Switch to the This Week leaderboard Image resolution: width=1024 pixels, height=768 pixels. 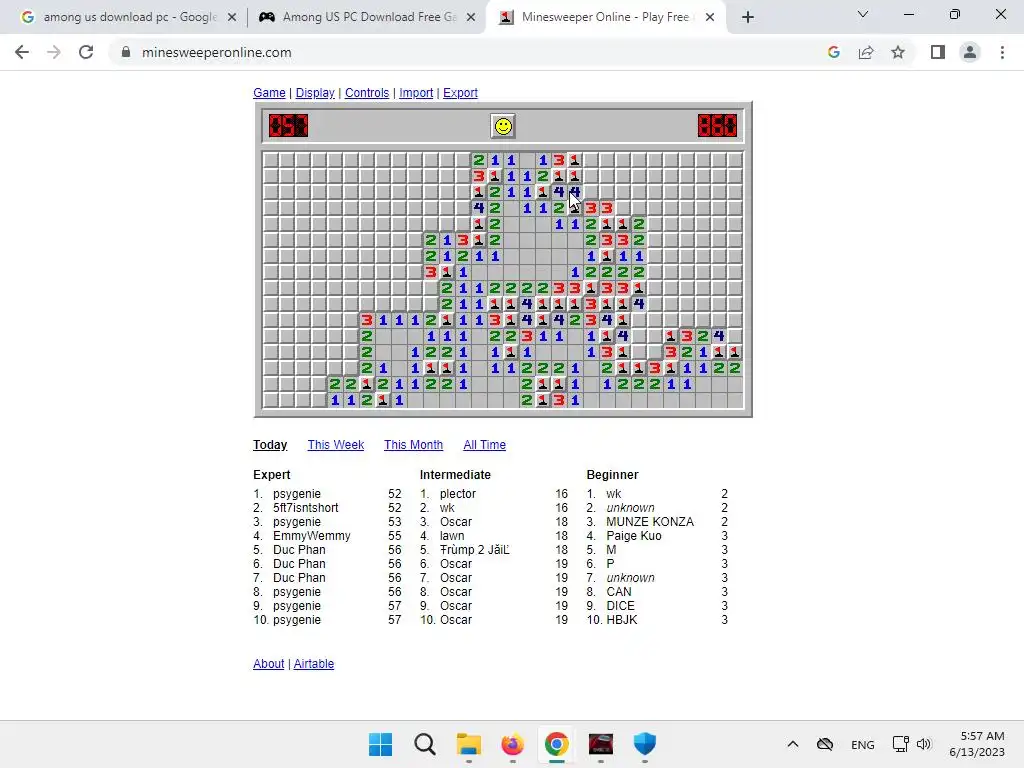pyautogui.click(x=336, y=445)
